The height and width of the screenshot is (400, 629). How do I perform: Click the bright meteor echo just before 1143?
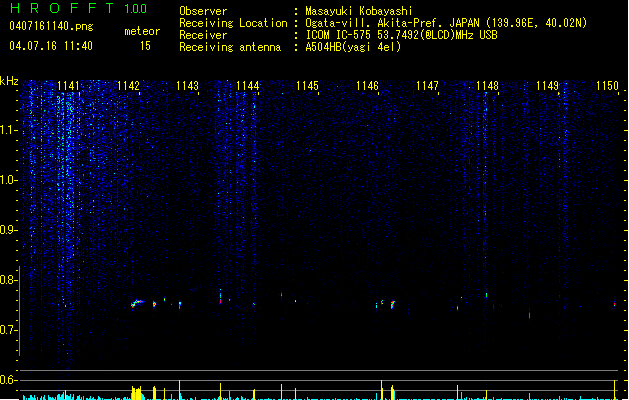pos(180,305)
